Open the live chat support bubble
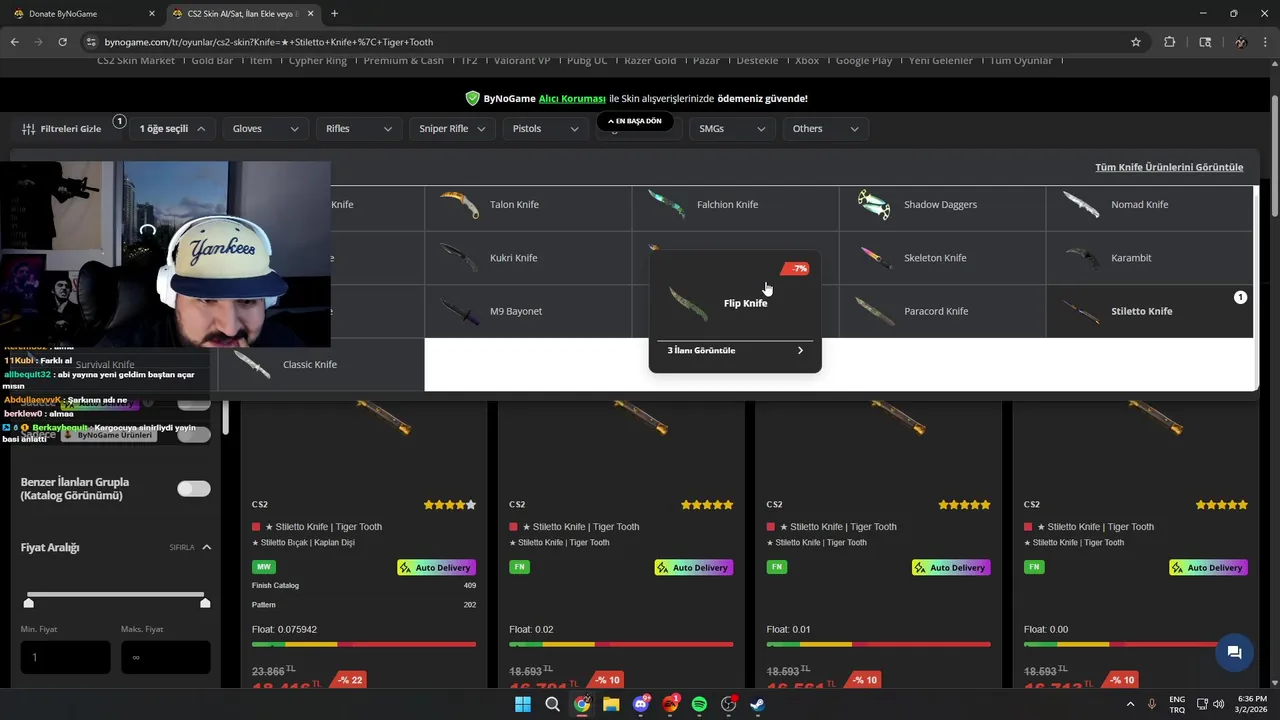The image size is (1280, 720). click(x=1234, y=652)
